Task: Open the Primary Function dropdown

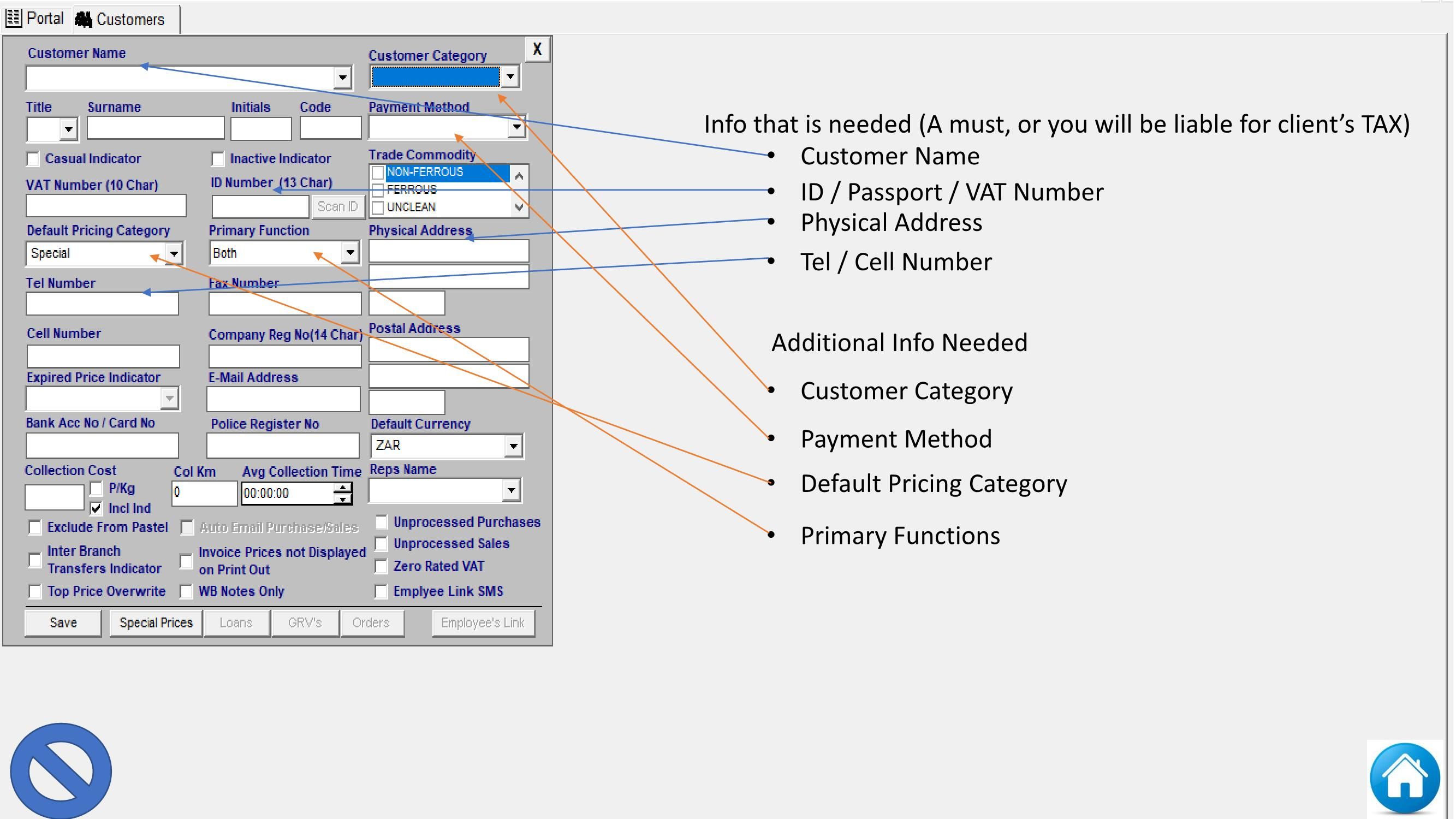Action: pos(350,253)
